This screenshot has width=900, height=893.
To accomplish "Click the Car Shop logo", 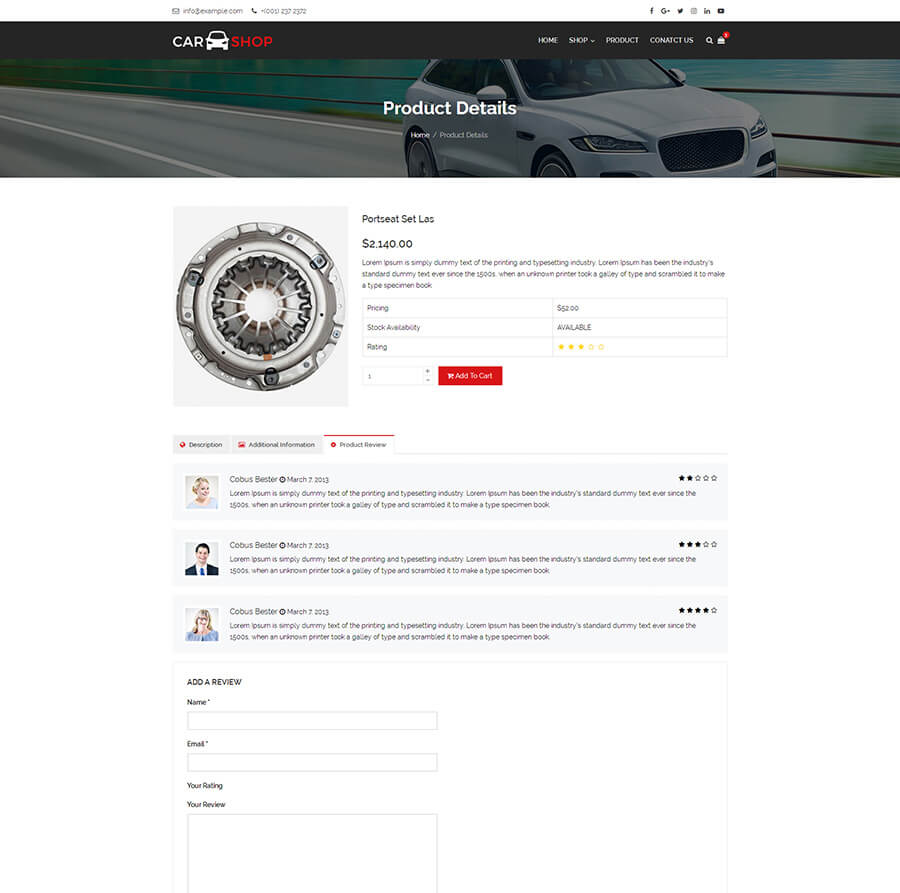I will click(222, 41).
